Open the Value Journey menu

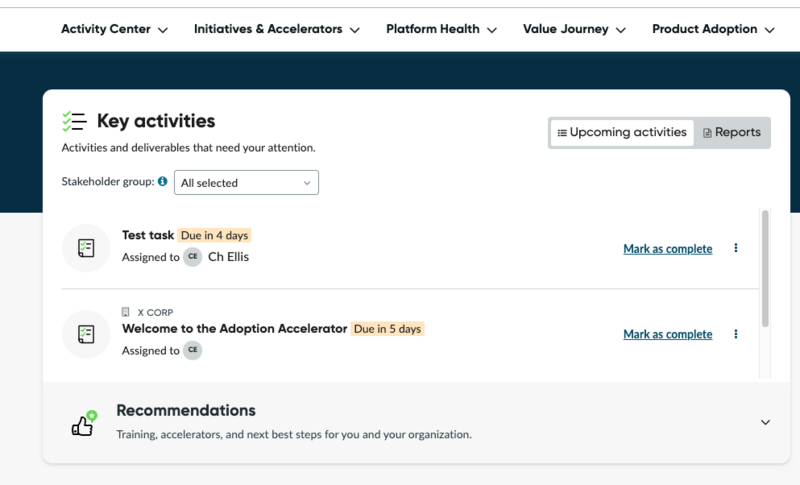tap(574, 29)
